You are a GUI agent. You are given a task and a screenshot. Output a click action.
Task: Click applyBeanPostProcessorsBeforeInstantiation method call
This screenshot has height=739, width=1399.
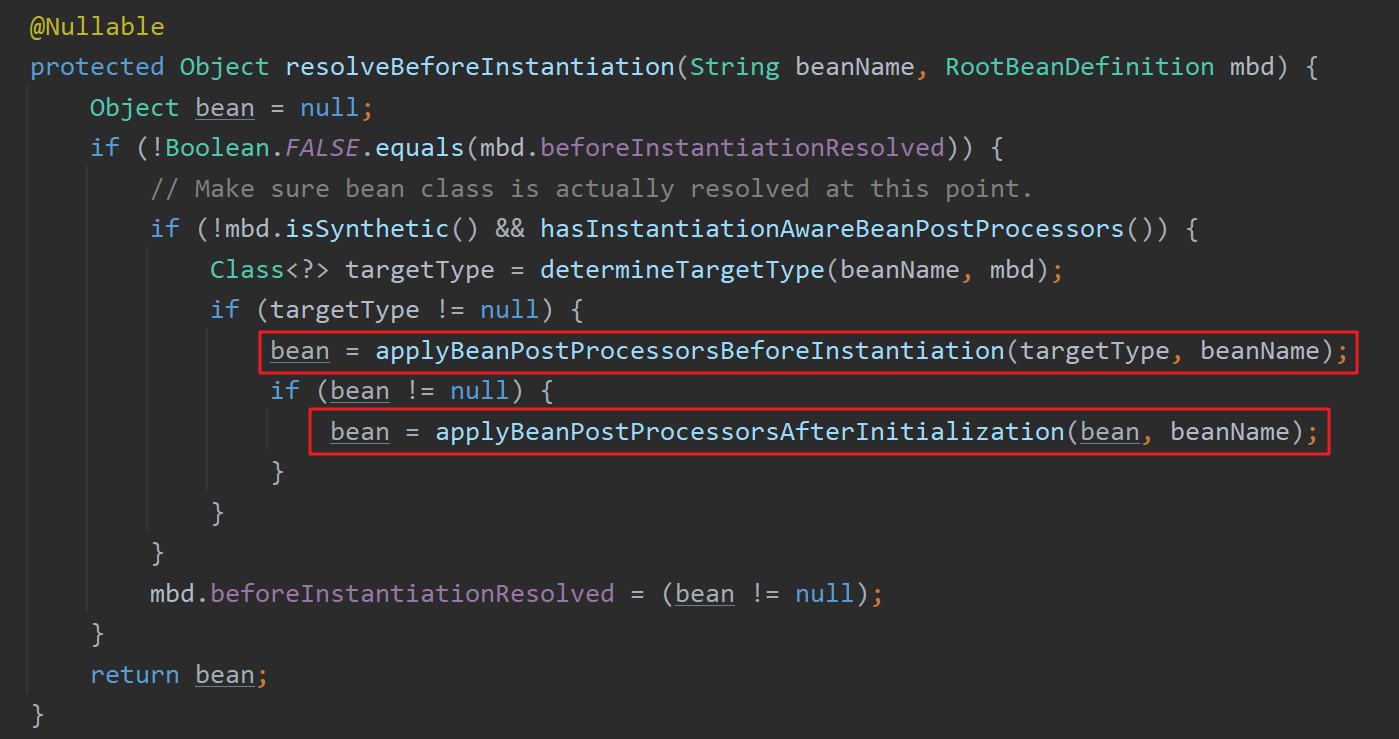pos(690,351)
